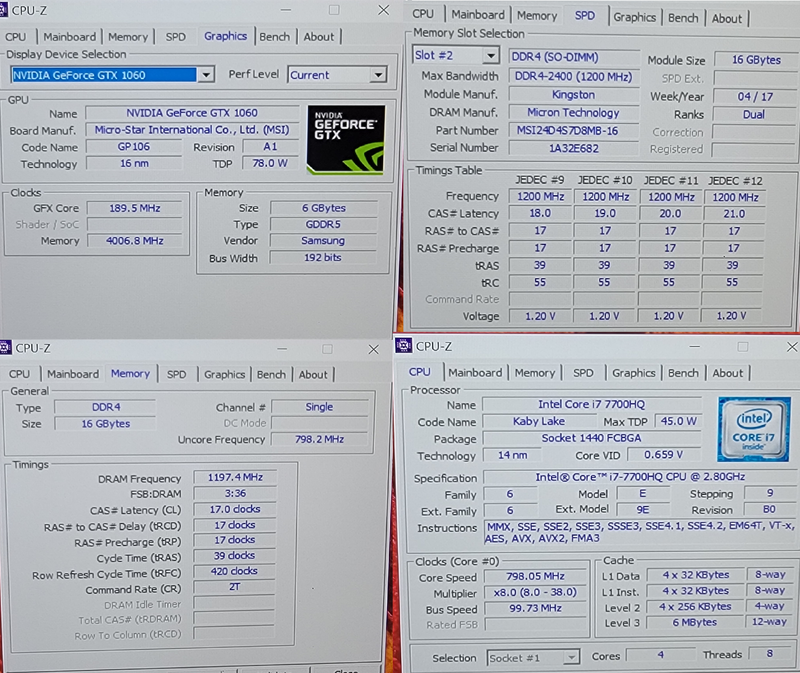This screenshot has height=673, width=800.
Task: Open About tab in the SPD window
Action: (727, 18)
